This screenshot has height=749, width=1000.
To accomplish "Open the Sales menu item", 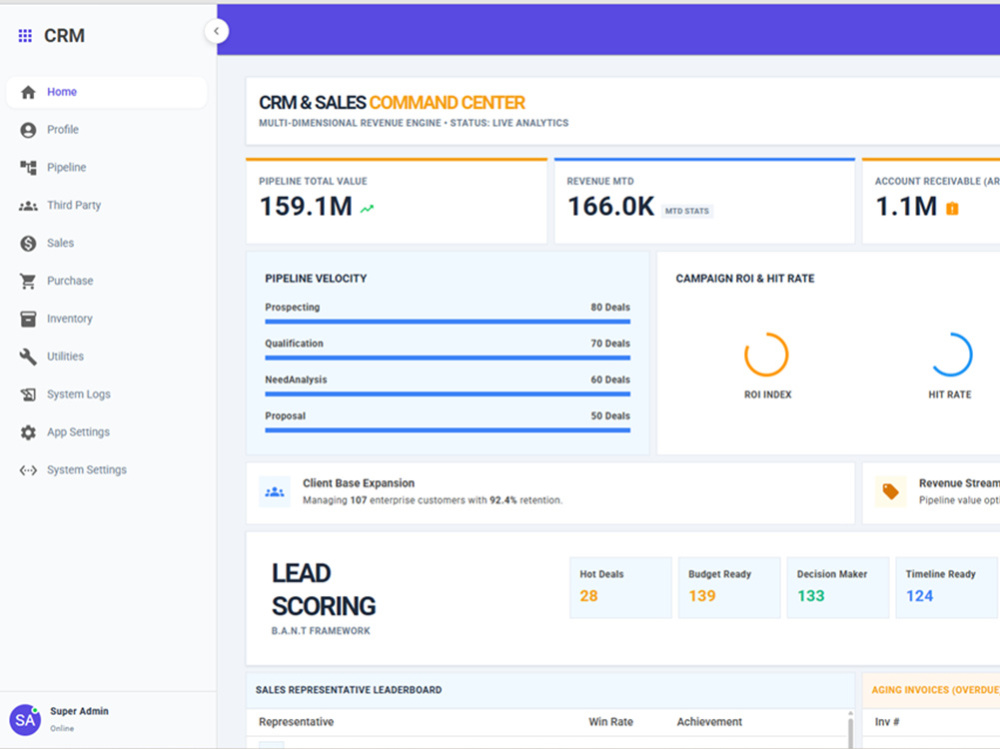I will point(107,243).
